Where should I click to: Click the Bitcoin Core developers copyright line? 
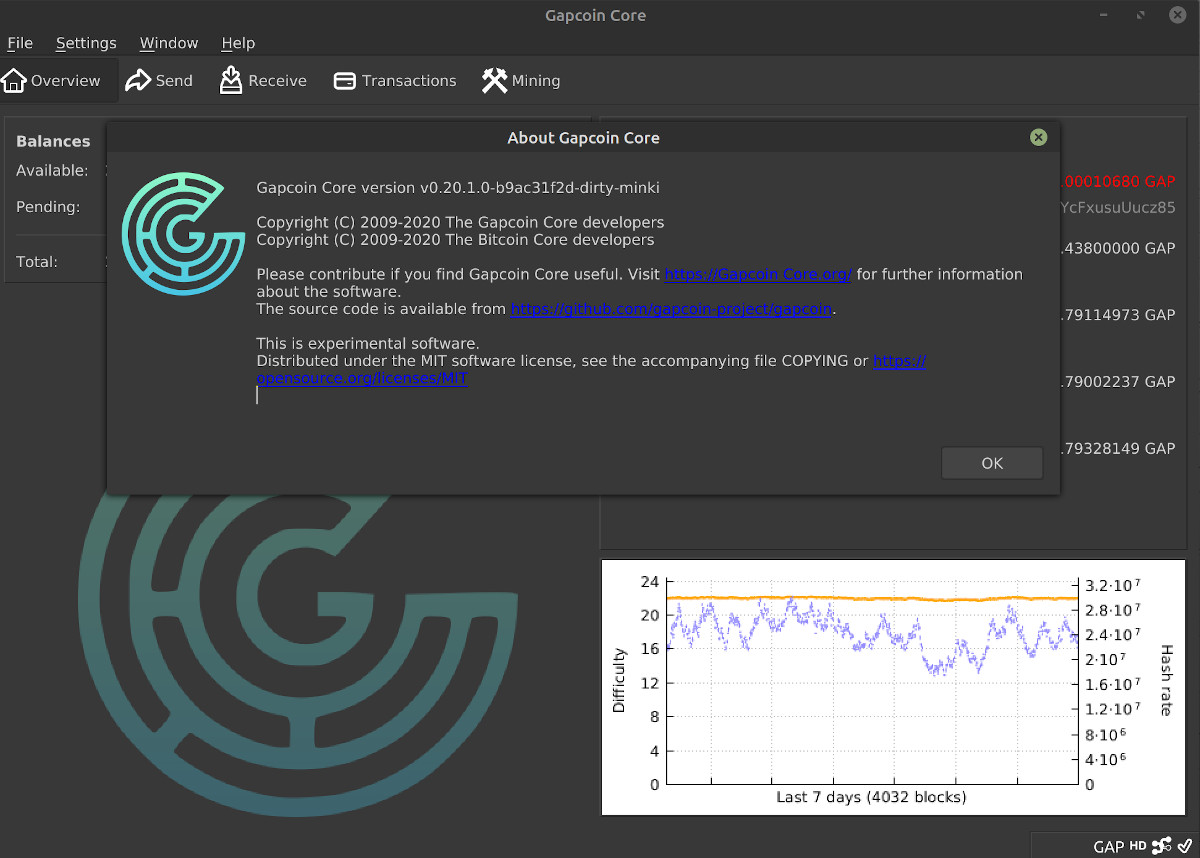455,240
